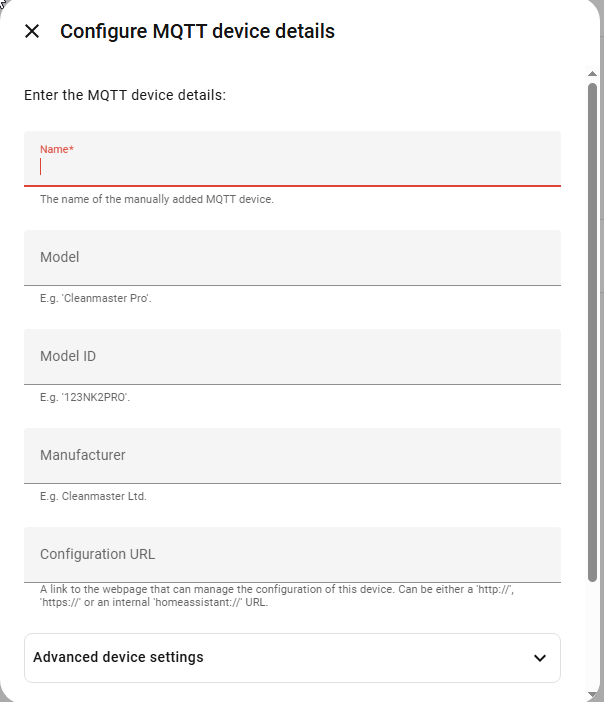This screenshot has height=702, width=604.
Task: Click the dialog title 'Configure MQTT device details'
Action: pos(197,31)
